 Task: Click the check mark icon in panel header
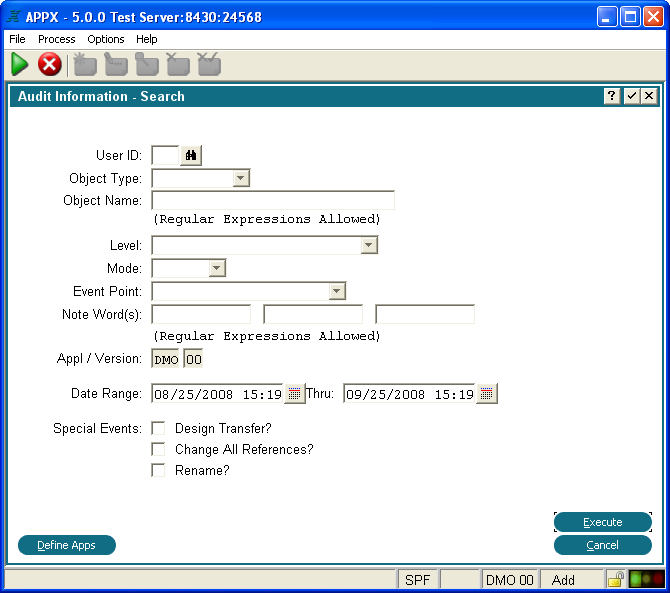click(632, 96)
